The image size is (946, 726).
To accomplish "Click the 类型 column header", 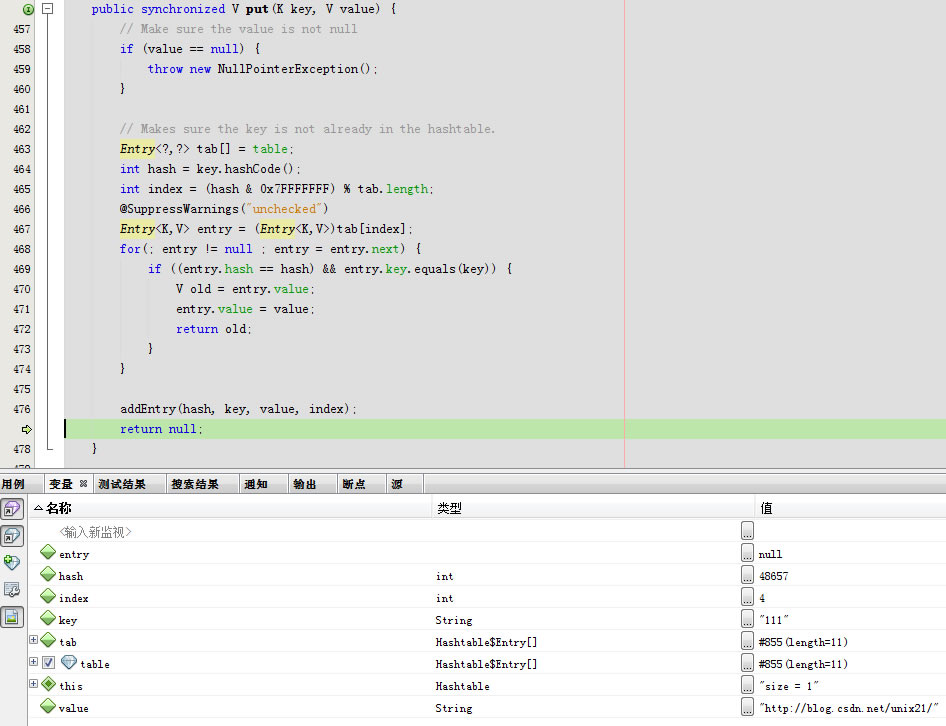I will (x=594, y=508).
